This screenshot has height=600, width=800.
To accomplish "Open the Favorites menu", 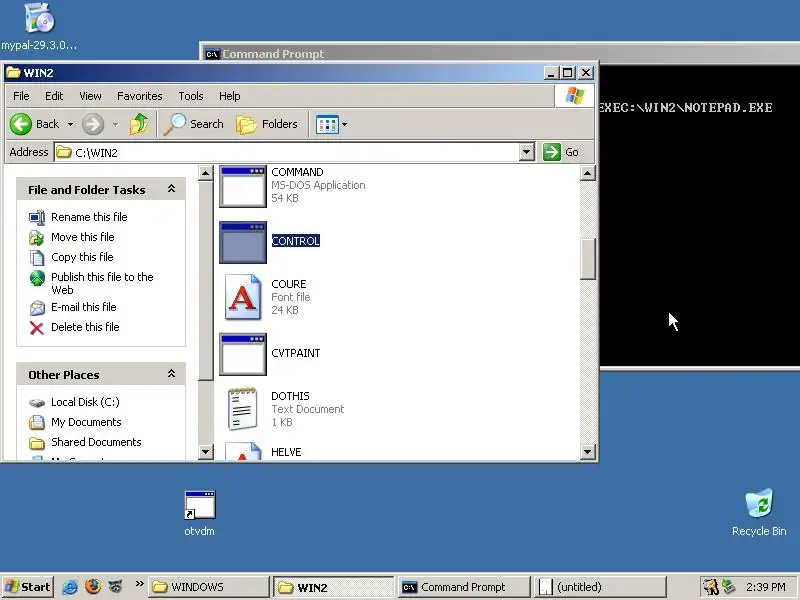I will pyautogui.click(x=140, y=96).
